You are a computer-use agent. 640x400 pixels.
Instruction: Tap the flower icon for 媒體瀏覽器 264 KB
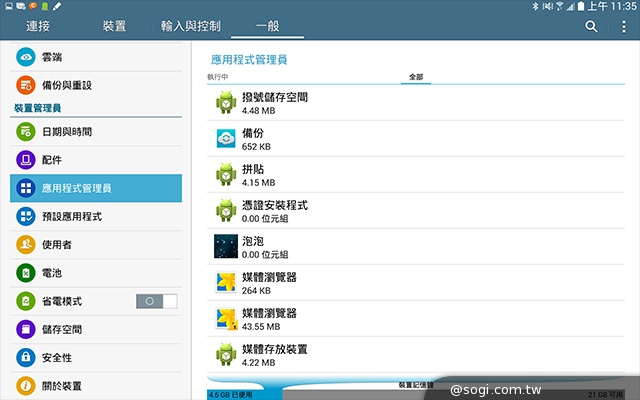[x=226, y=282]
